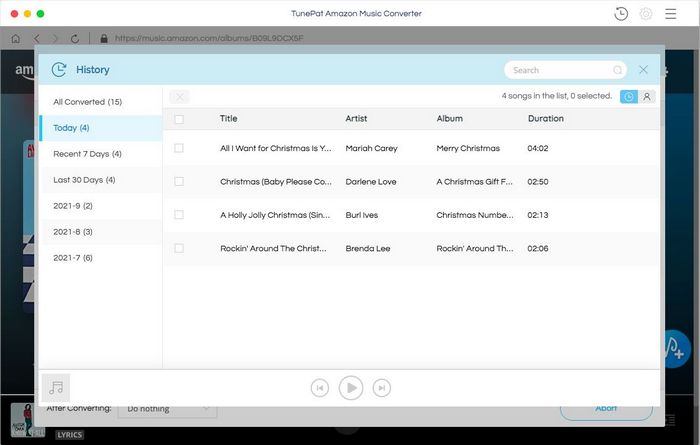Screen dimensions: 700x445
Task: Click album Merry Christmas
Action: (468, 148)
